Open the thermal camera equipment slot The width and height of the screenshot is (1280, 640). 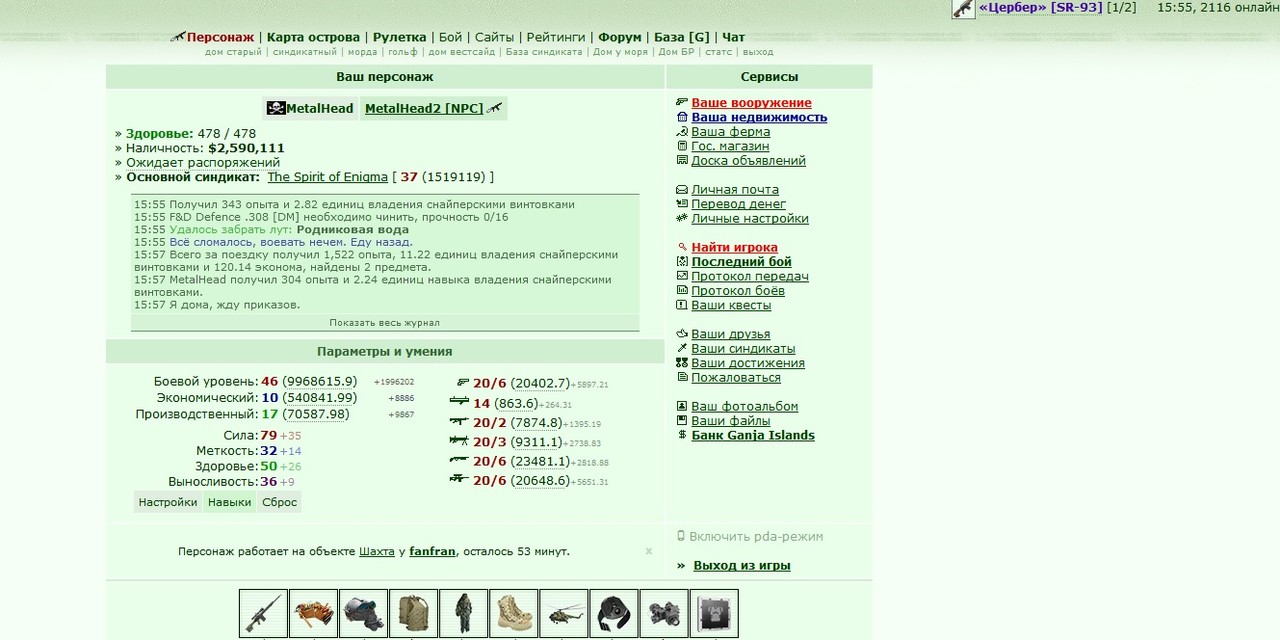coord(614,613)
